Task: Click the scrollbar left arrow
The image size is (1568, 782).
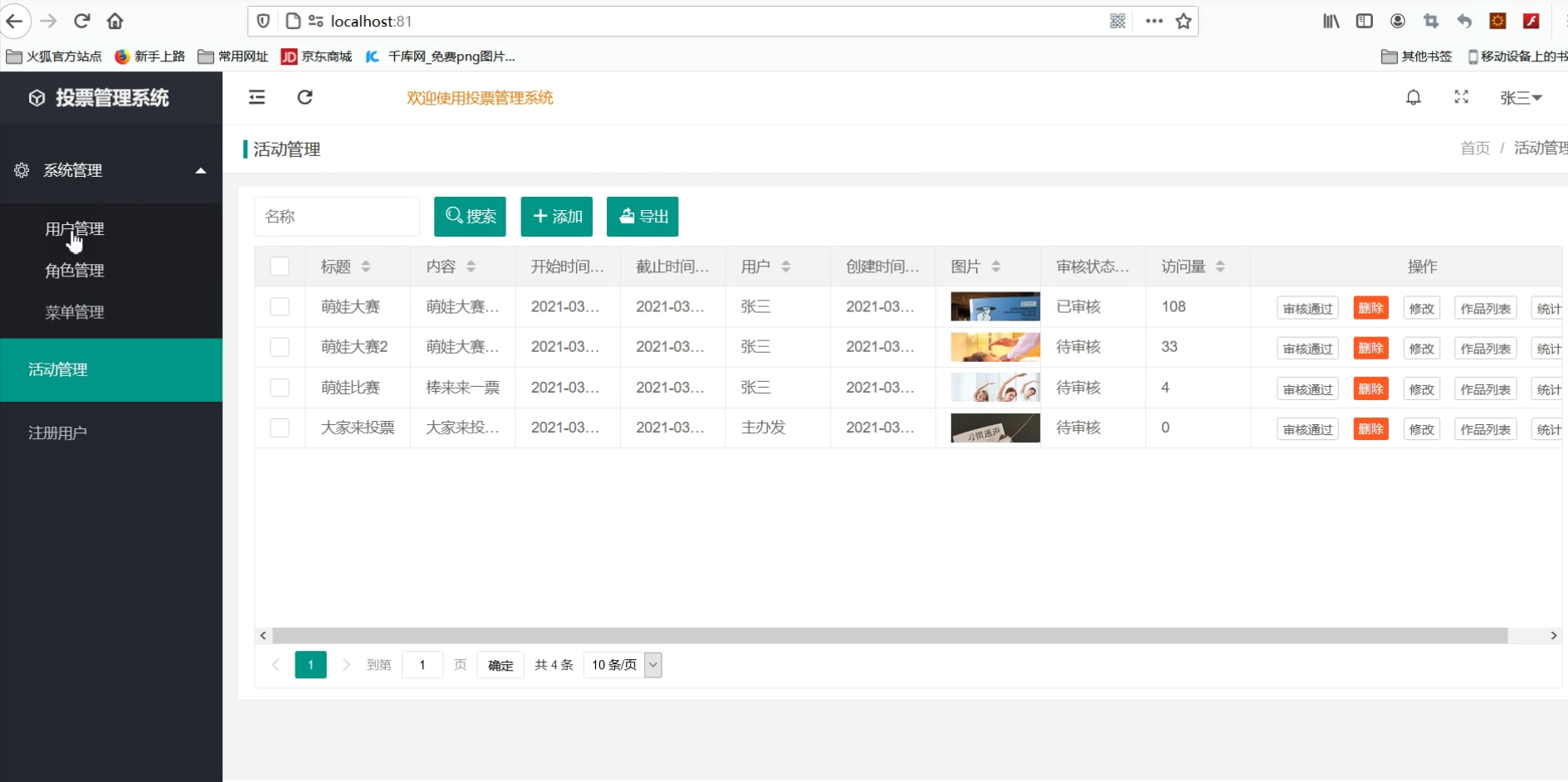Action: [263, 635]
